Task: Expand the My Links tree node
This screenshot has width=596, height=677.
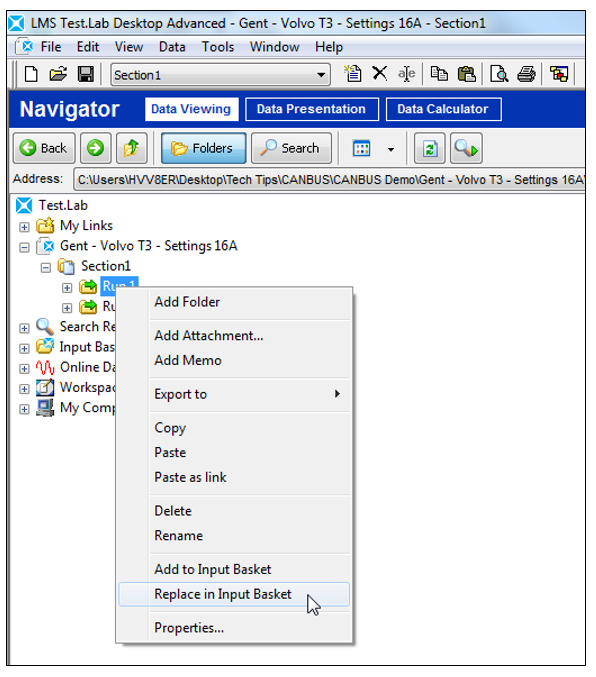Action: click(x=24, y=227)
